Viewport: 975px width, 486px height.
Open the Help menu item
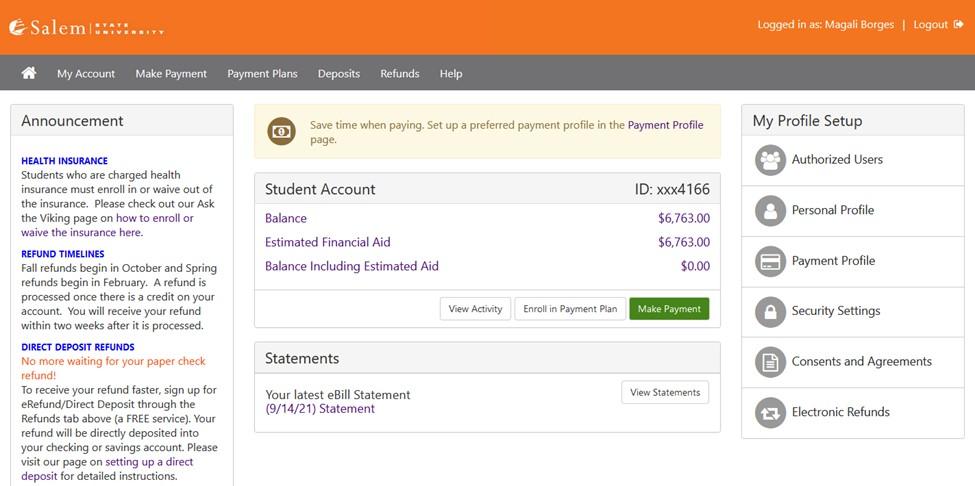pyautogui.click(x=451, y=73)
